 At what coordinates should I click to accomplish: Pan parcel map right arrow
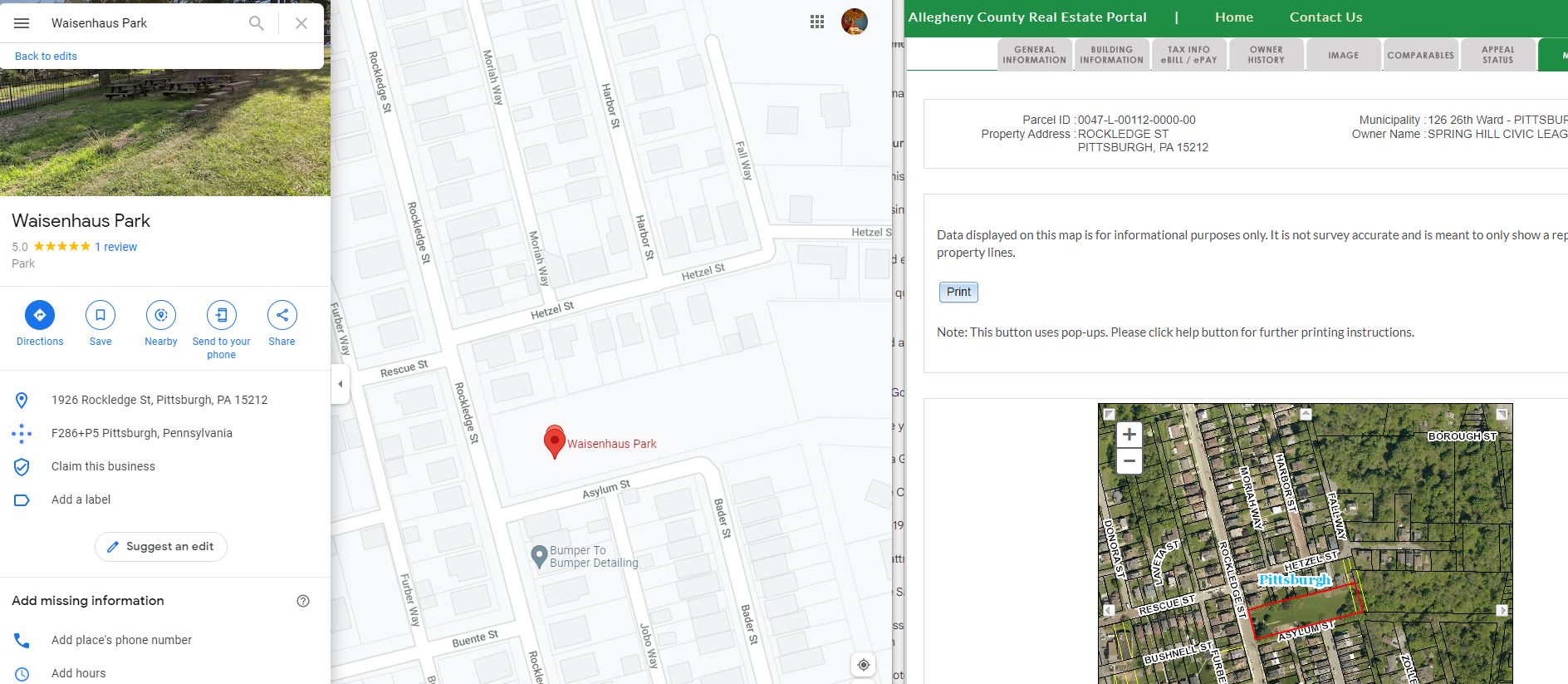pyautogui.click(x=1502, y=610)
